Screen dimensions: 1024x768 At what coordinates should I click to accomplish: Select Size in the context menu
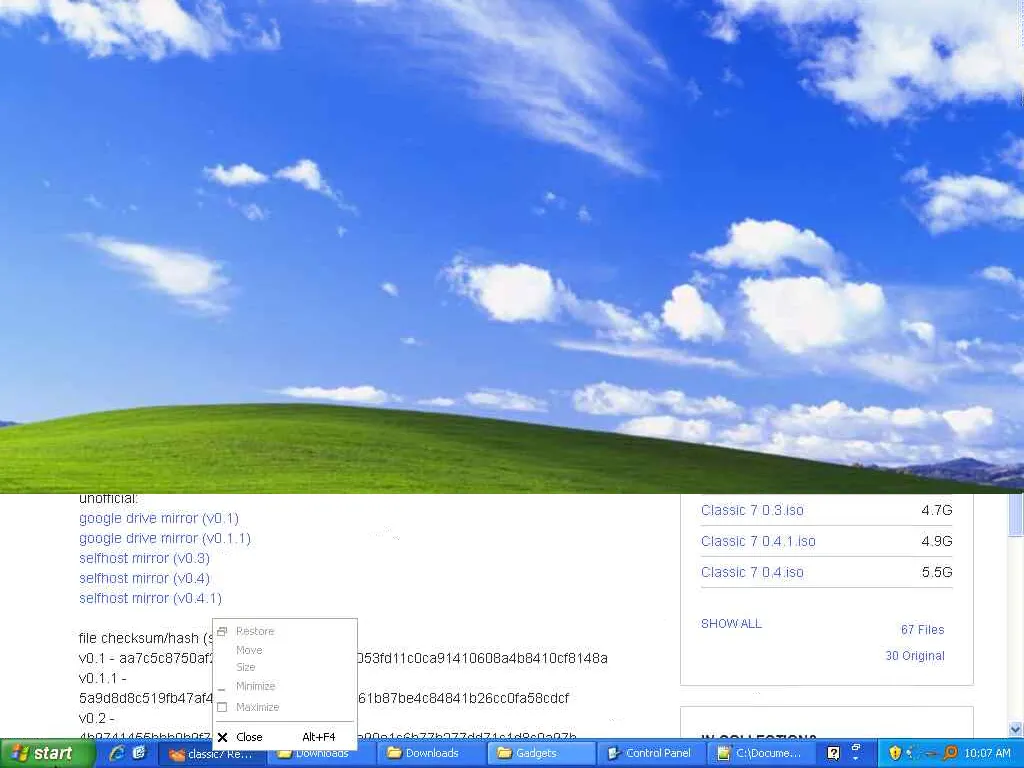click(x=285, y=667)
